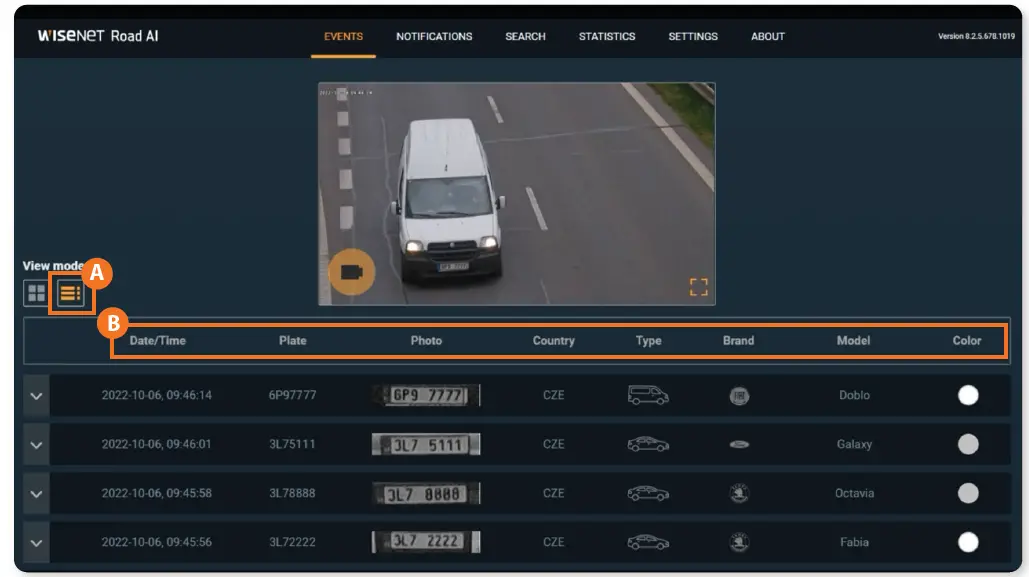Switch to list view mode
Screen dimensions: 1029x577
[x=70, y=293]
